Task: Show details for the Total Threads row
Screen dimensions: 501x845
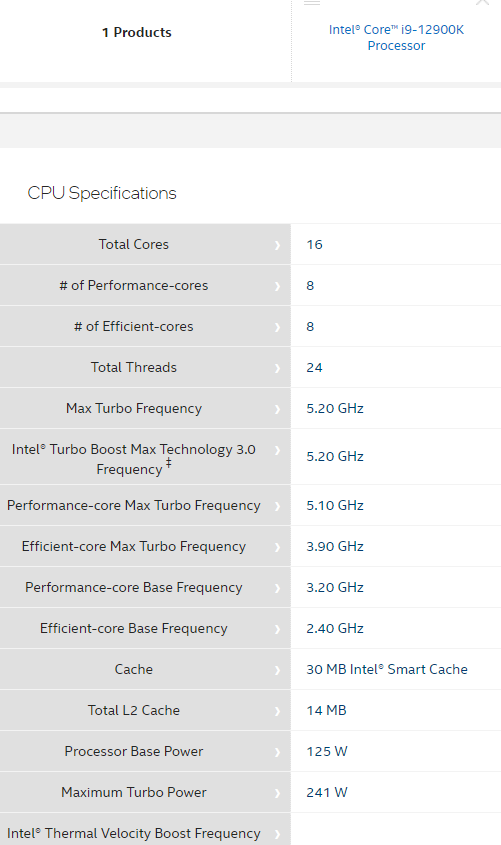Action: coord(277,368)
